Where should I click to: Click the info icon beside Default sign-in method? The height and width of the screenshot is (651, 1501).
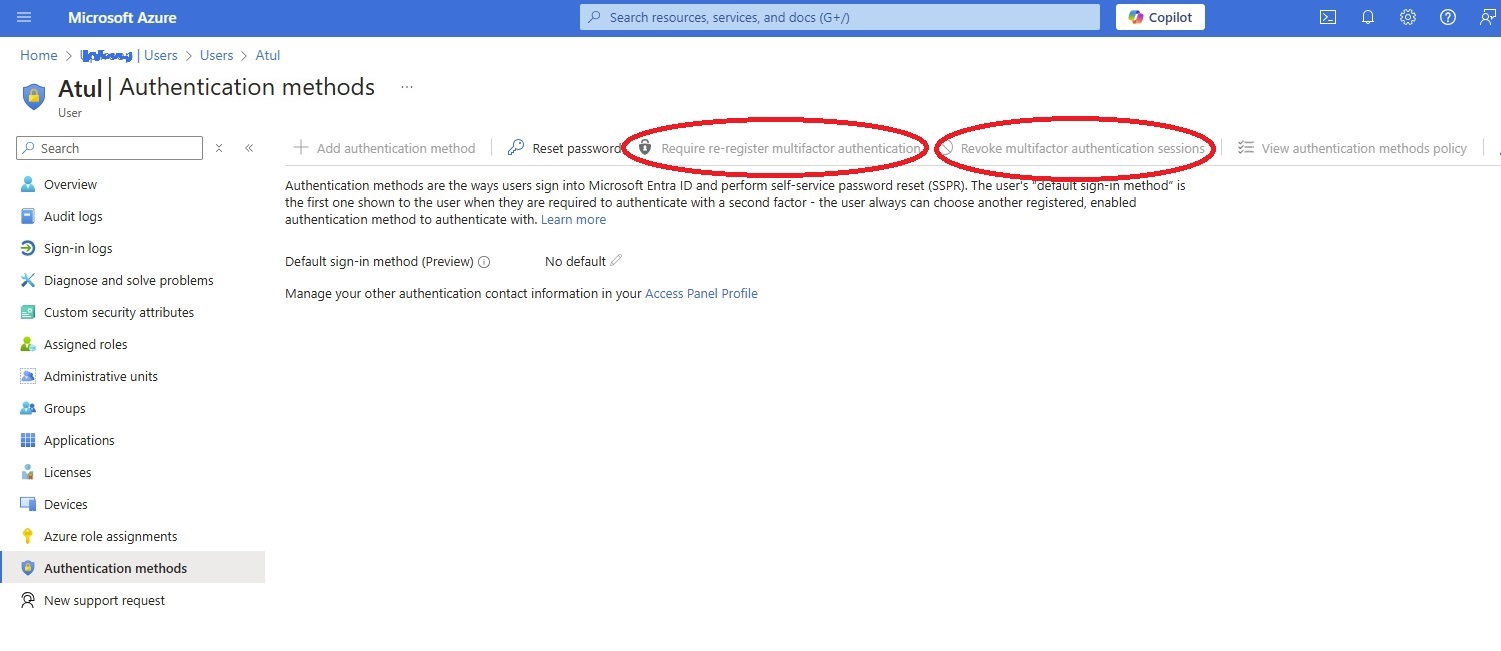pyautogui.click(x=484, y=262)
